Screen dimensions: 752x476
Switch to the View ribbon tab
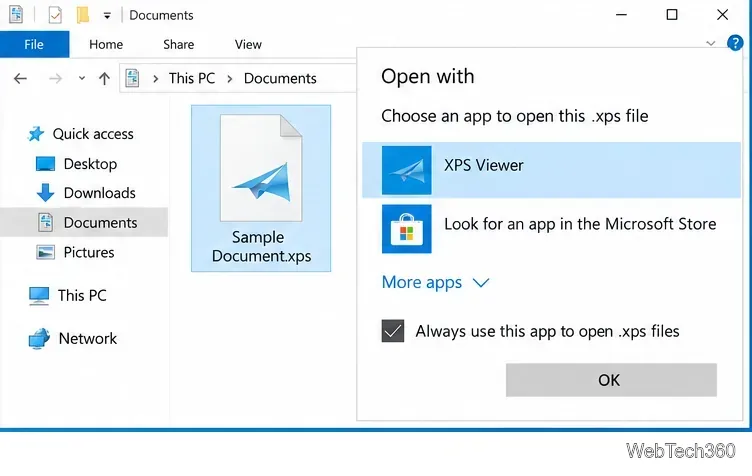pyautogui.click(x=248, y=45)
